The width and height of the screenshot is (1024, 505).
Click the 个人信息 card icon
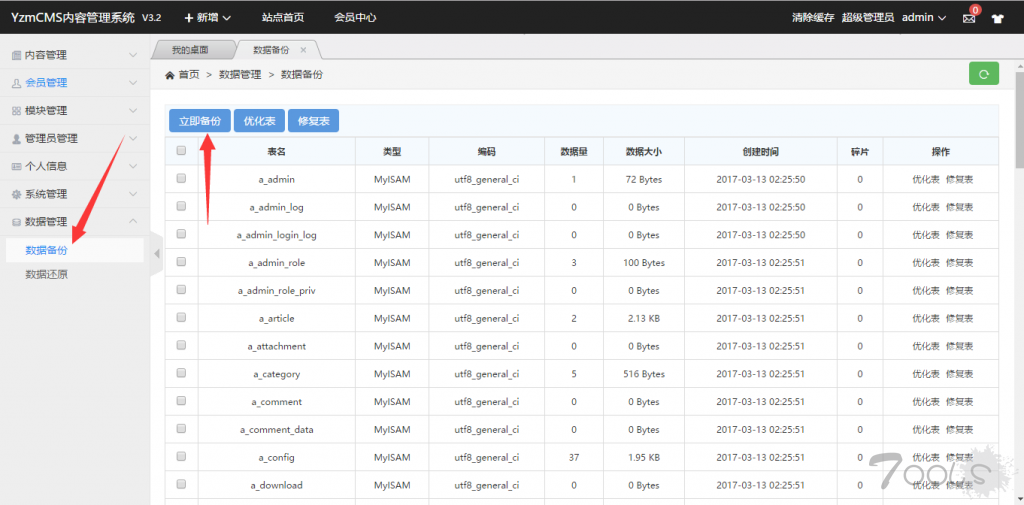pos(16,167)
